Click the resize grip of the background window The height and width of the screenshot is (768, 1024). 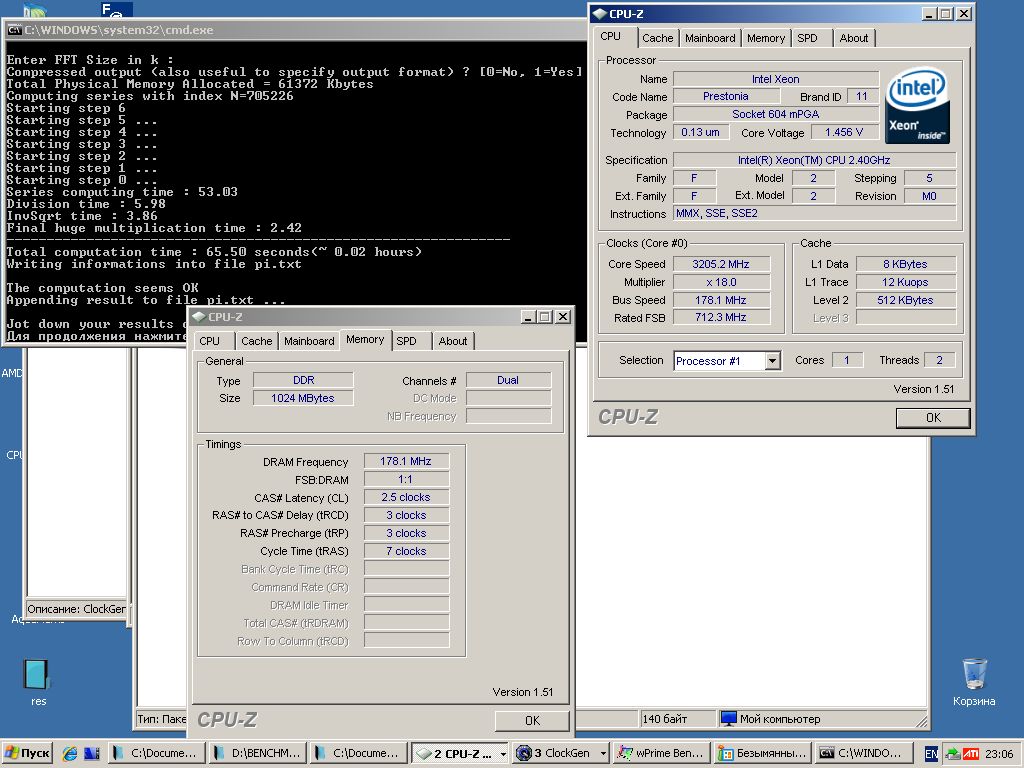(x=921, y=722)
